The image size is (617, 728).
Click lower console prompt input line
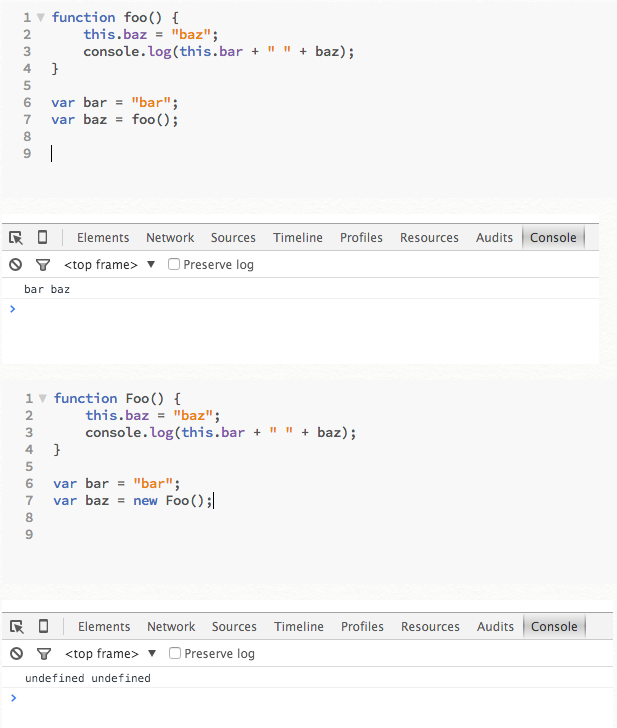[x=307, y=698]
